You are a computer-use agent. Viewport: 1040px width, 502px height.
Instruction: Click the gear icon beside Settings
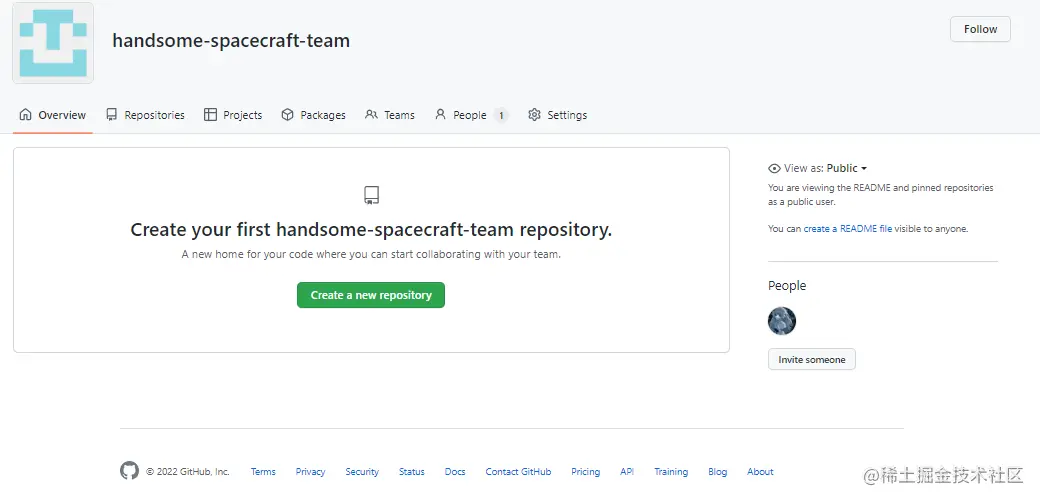(x=535, y=115)
